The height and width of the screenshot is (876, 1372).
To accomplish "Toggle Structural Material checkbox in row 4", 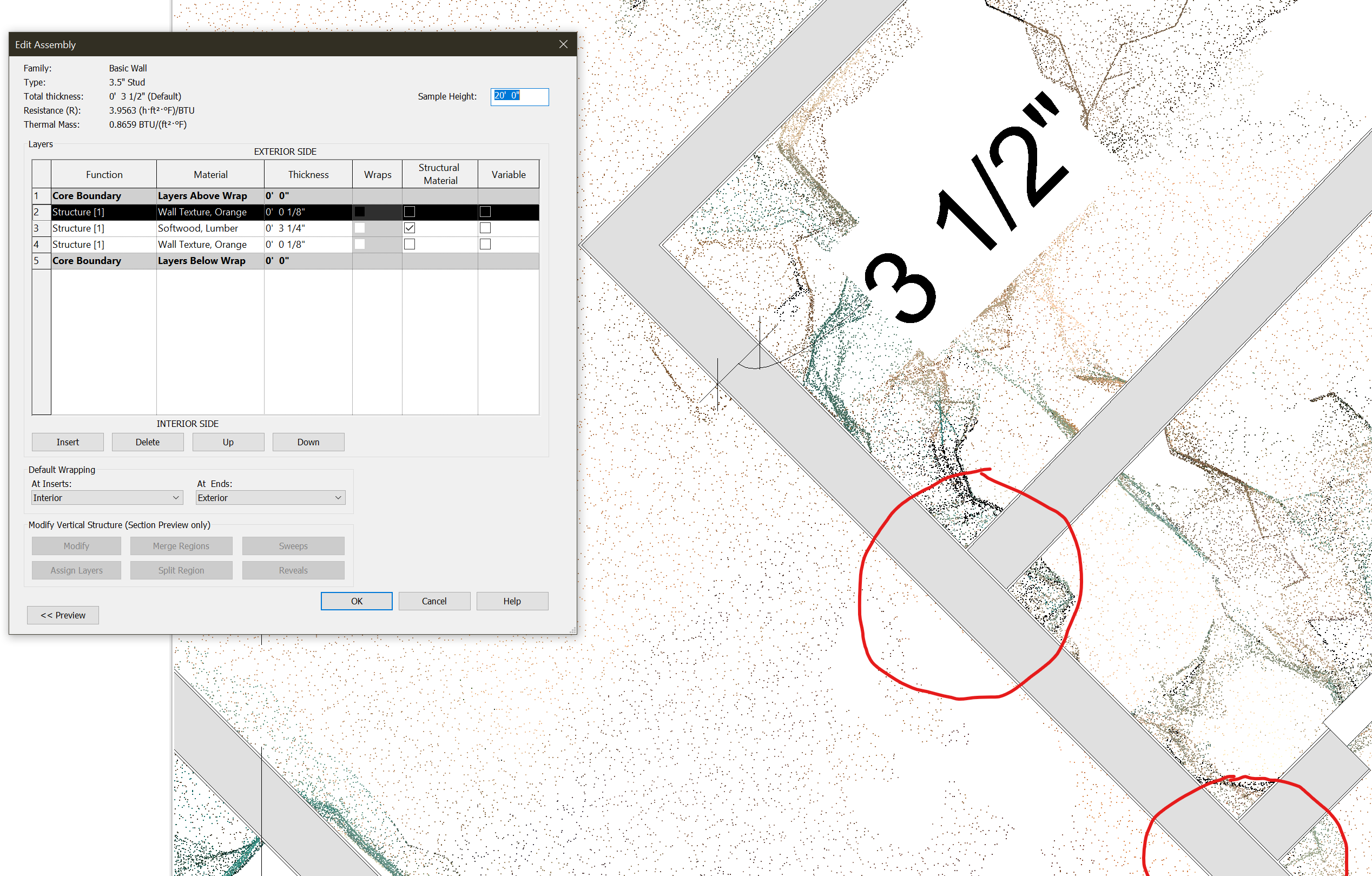I will tap(409, 244).
